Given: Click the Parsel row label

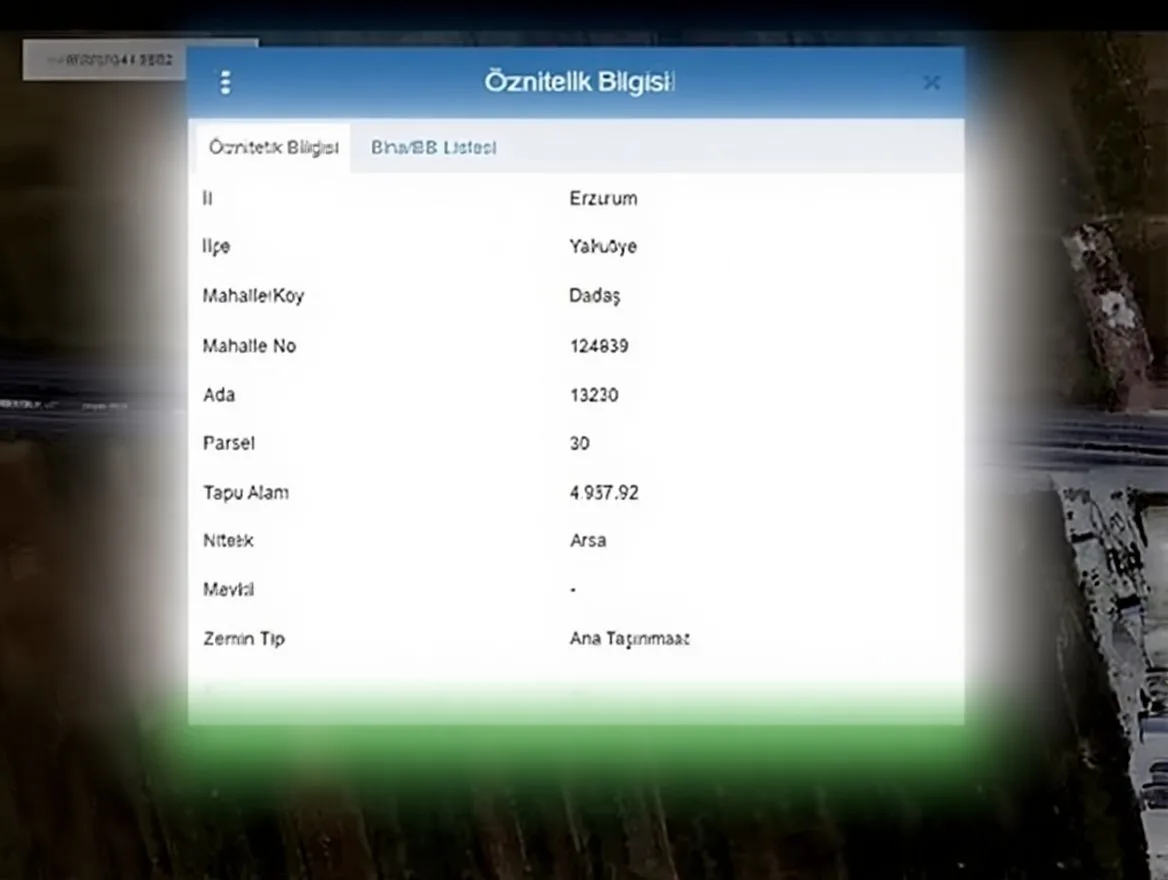Looking at the screenshot, I should point(229,443).
